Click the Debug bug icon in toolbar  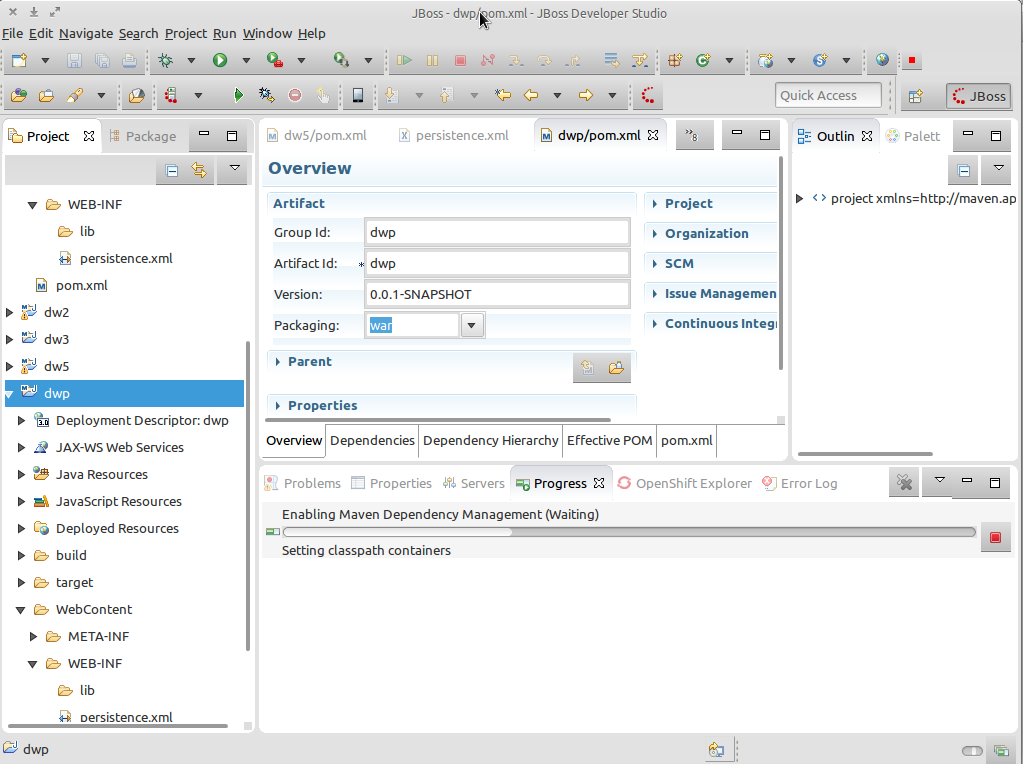pyautogui.click(x=166, y=60)
